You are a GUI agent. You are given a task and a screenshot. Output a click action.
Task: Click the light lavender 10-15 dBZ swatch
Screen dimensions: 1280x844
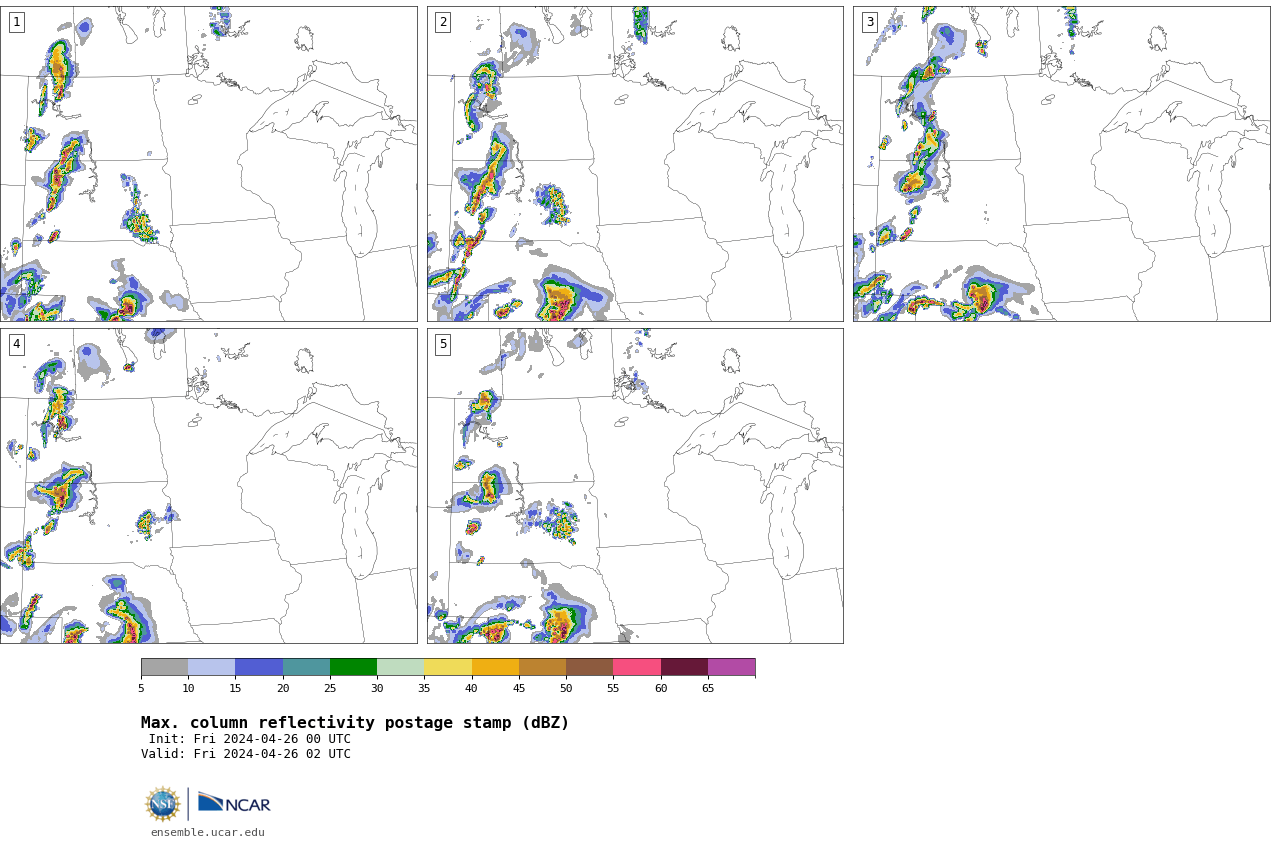point(212,667)
